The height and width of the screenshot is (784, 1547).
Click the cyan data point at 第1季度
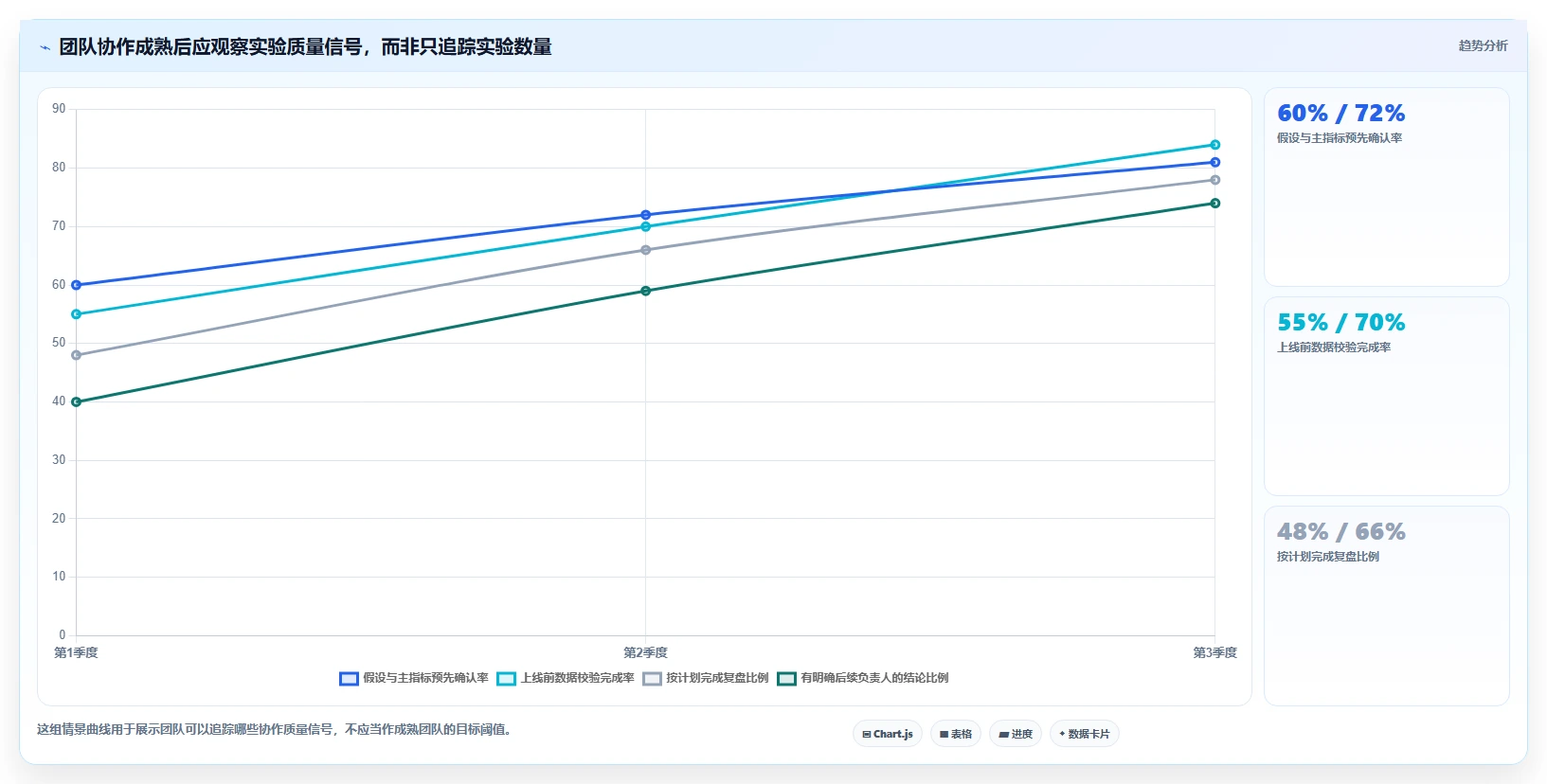click(77, 314)
